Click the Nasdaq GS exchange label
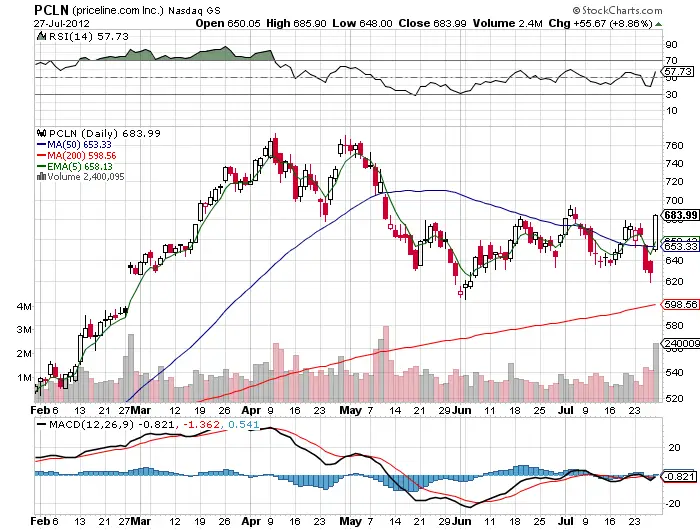The image size is (700, 530). [x=194, y=10]
